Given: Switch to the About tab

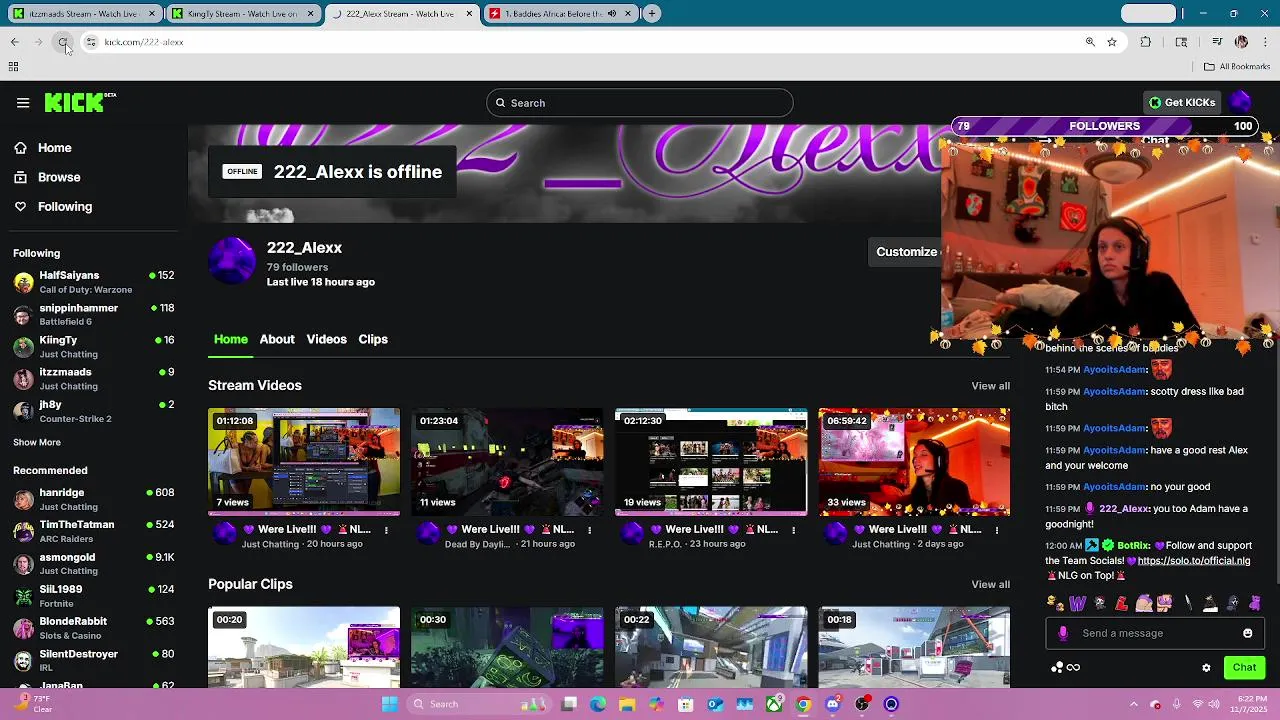Looking at the screenshot, I should [277, 339].
